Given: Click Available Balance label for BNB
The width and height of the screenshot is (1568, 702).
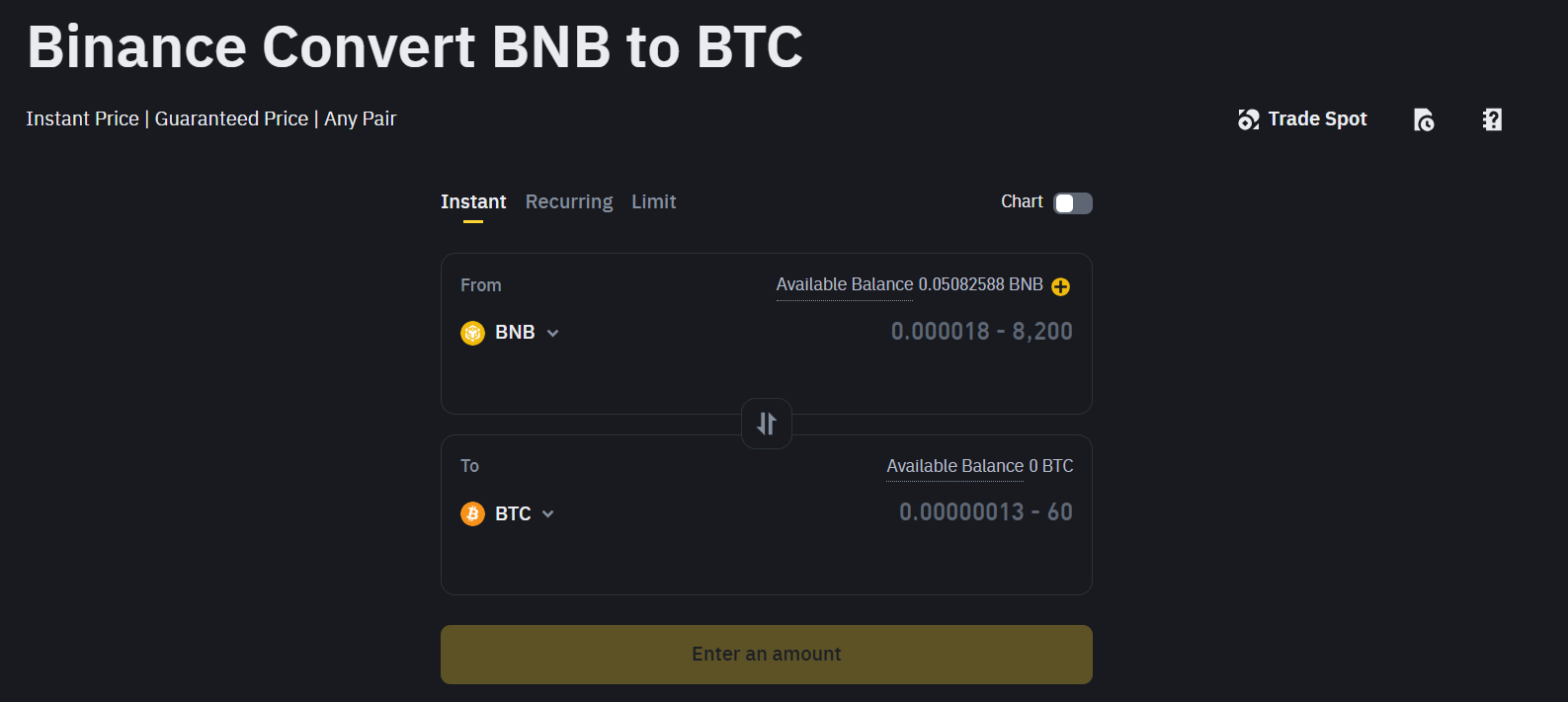Looking at the screenshot, I should pos(845,285).
